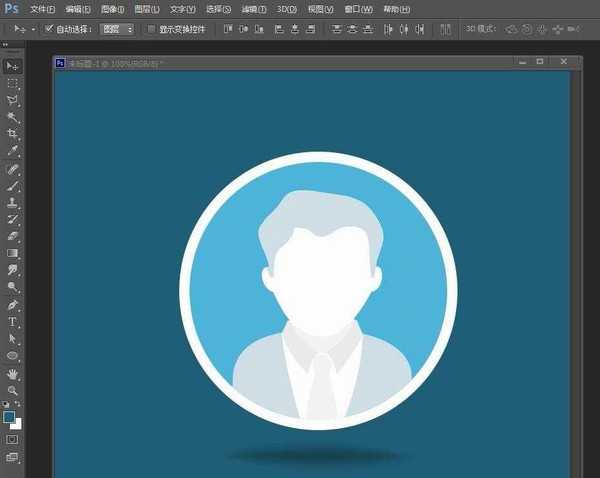Open the 图层 auto-select dropdown
Screen dimensions: 600x478
point(117,29)
